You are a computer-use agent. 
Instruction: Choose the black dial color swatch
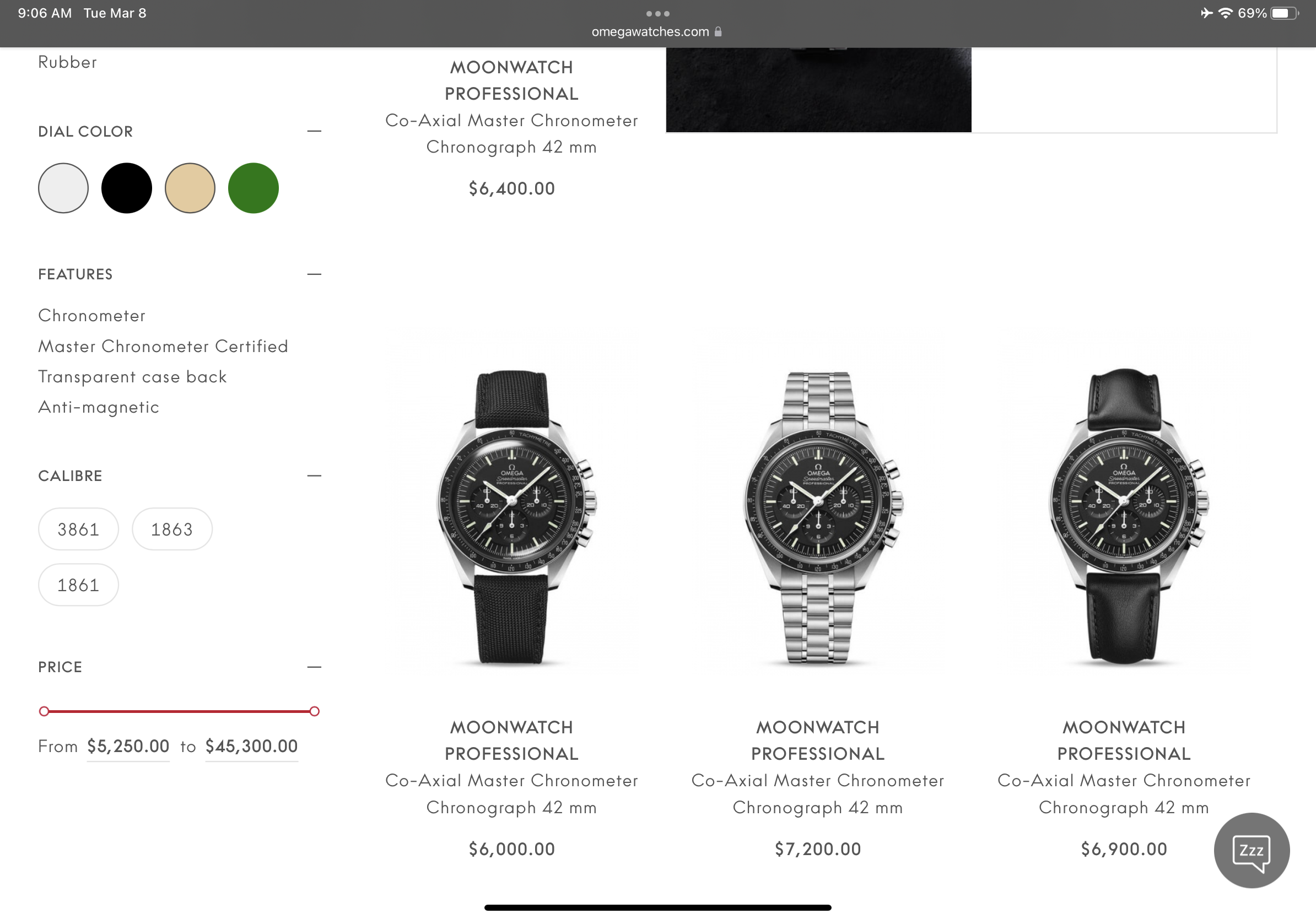127,188
